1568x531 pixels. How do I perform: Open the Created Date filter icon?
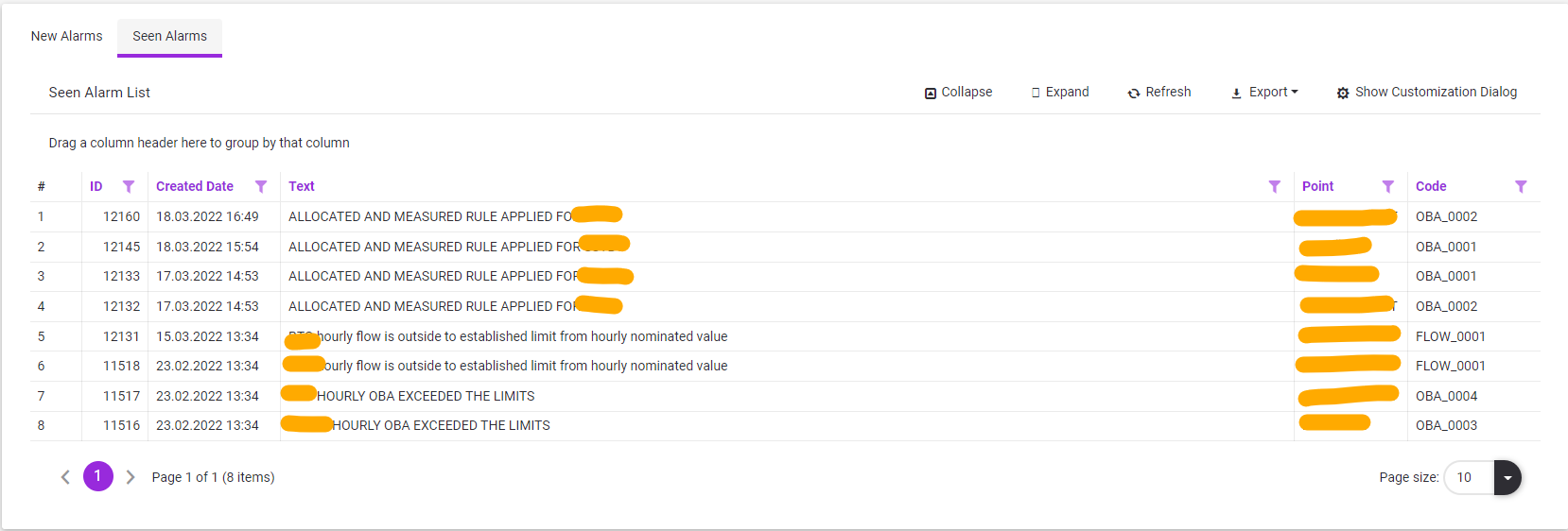[x=261, y=187]
